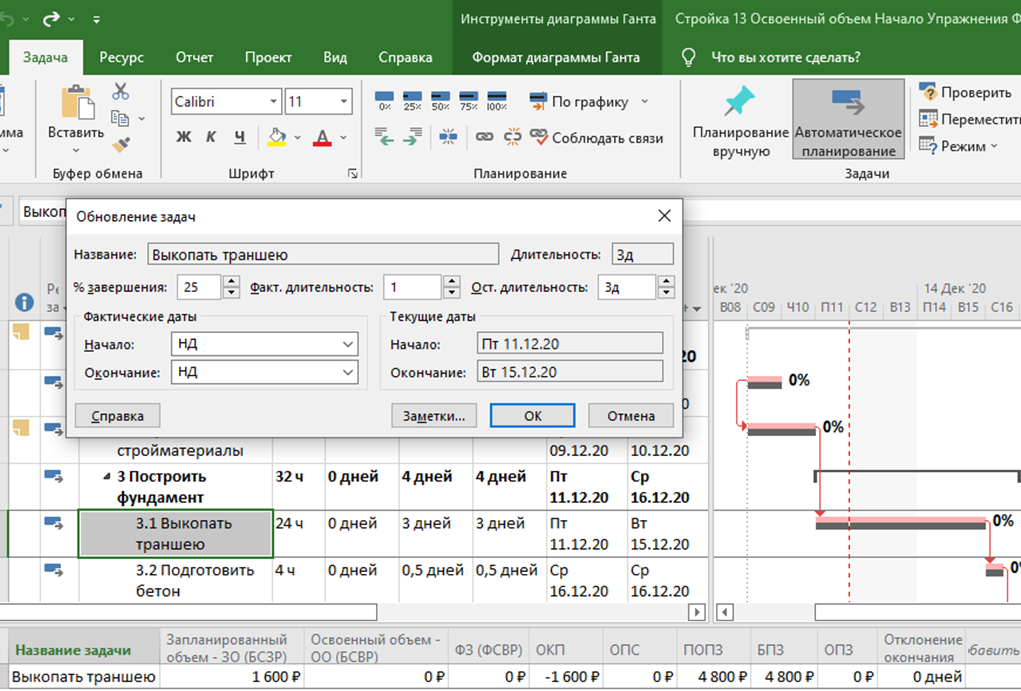Open the 'Отчет' ribbon tab
This screenshot has width=1021, height=691.
point(194,57)
